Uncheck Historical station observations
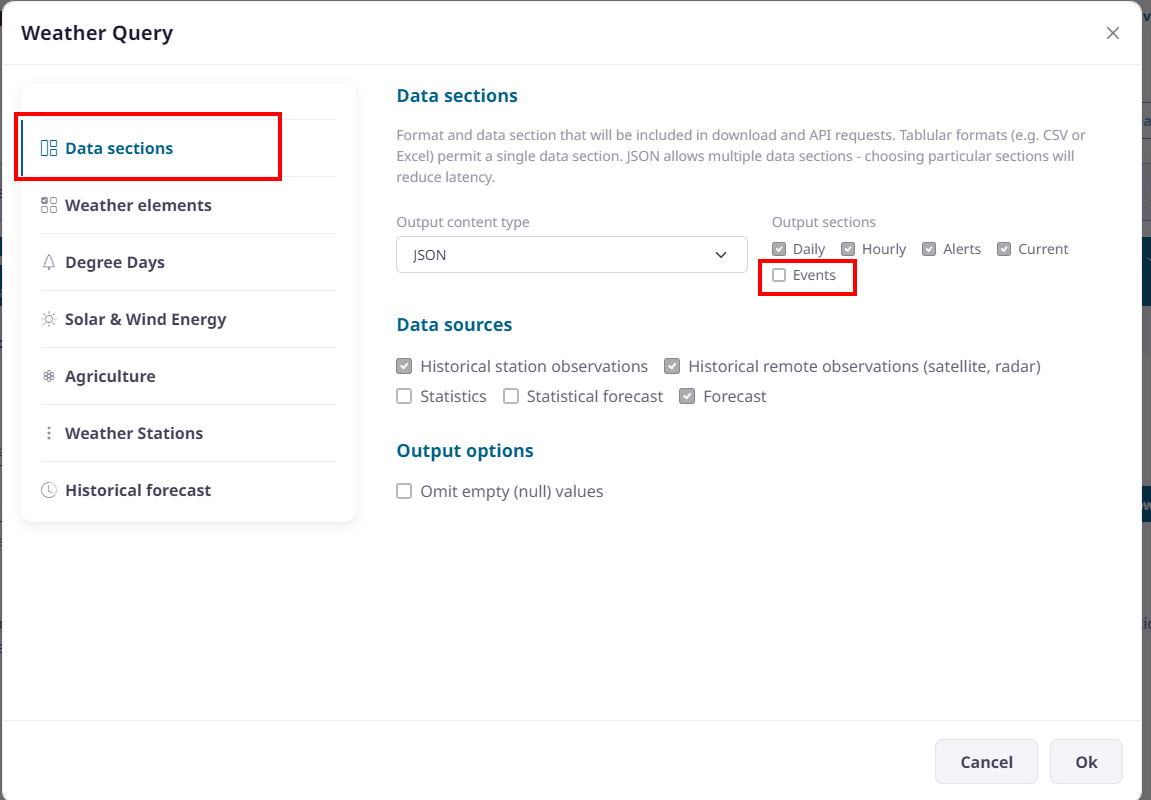The width and height of the screenshot is (1151, 800). tap(404, 366)
